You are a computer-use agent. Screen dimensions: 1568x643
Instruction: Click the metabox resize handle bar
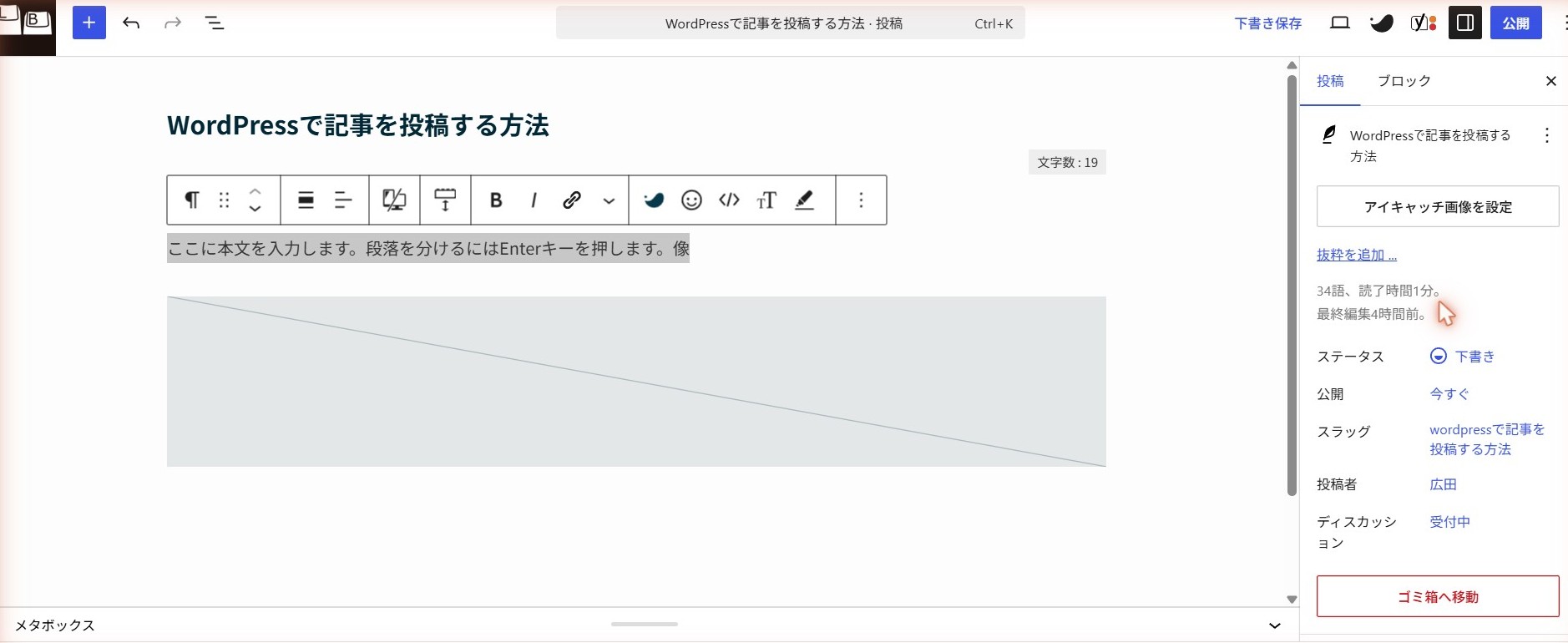[x=645, y=624]
